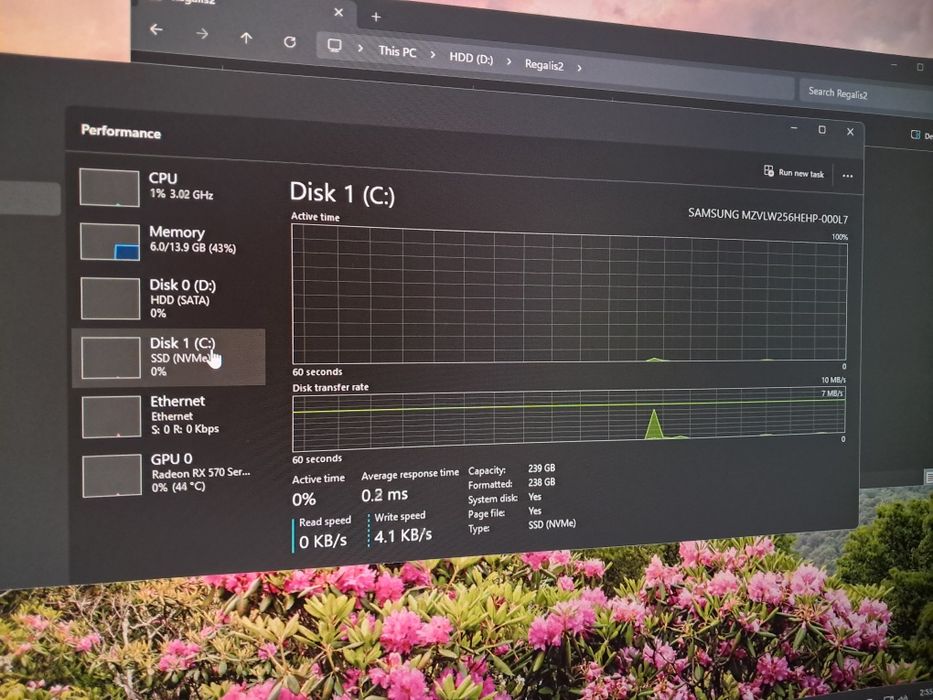Click the PC monitor icon in address bar
The width and height of the screenshot is (933, 700).
tap(334, 46)
